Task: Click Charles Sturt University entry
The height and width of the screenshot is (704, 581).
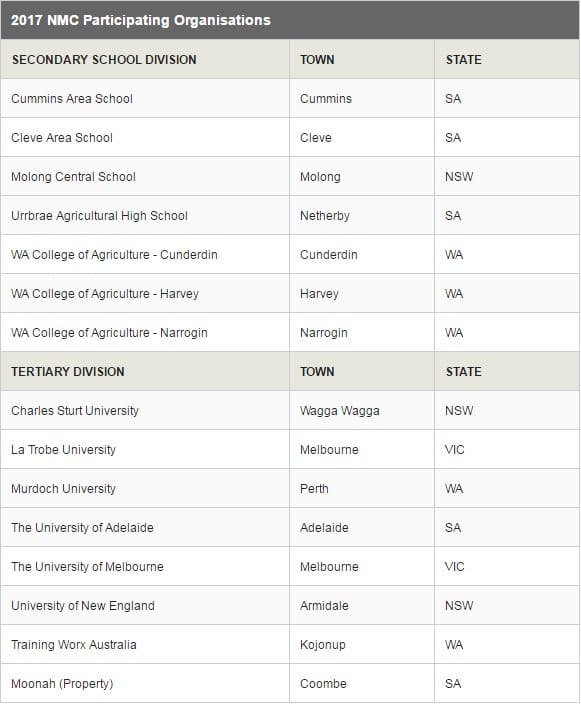Action: pyautogui.click(x=75, y=411)
